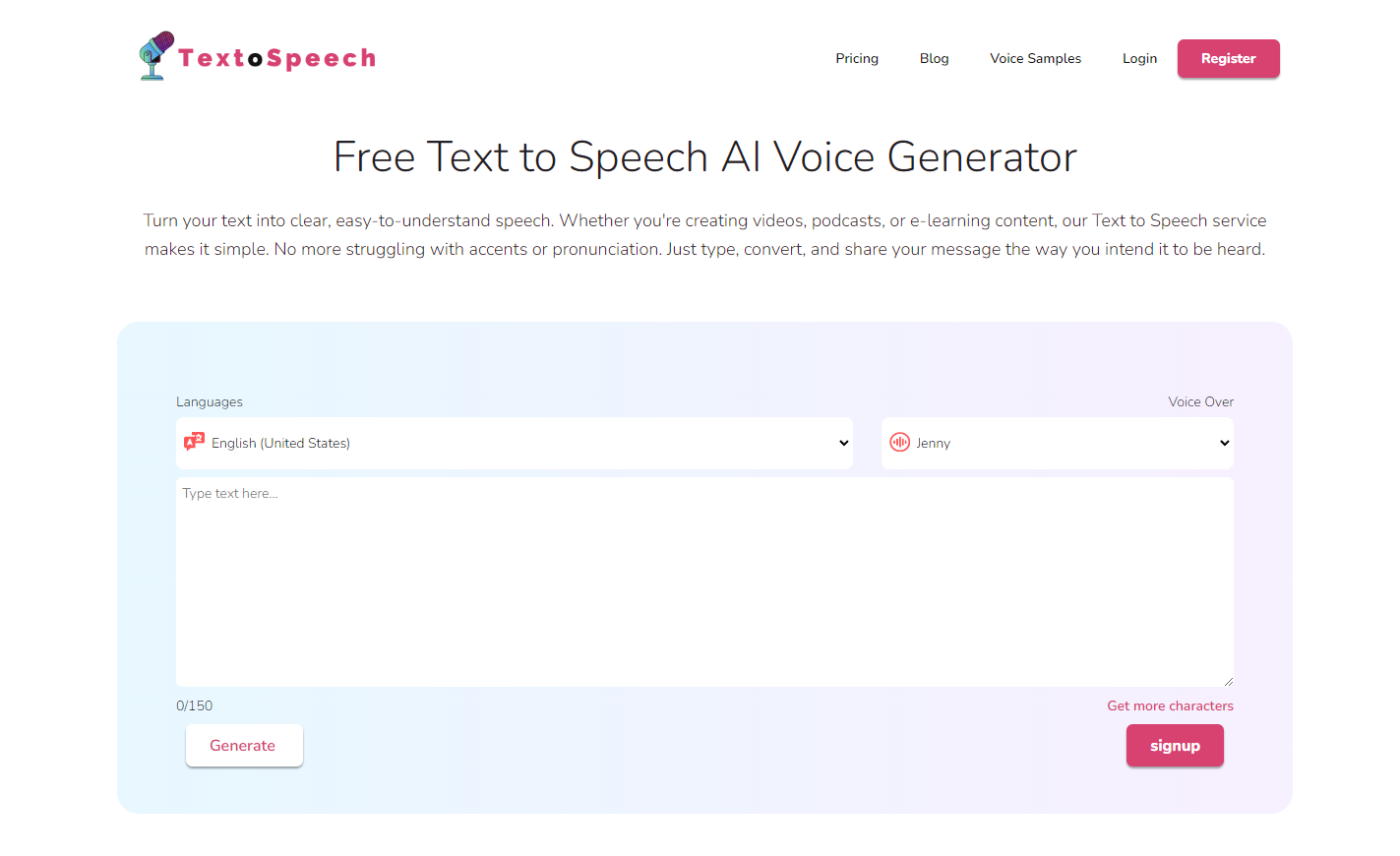
Task: Open the Blog section
Action: click(x=933, y=58)
